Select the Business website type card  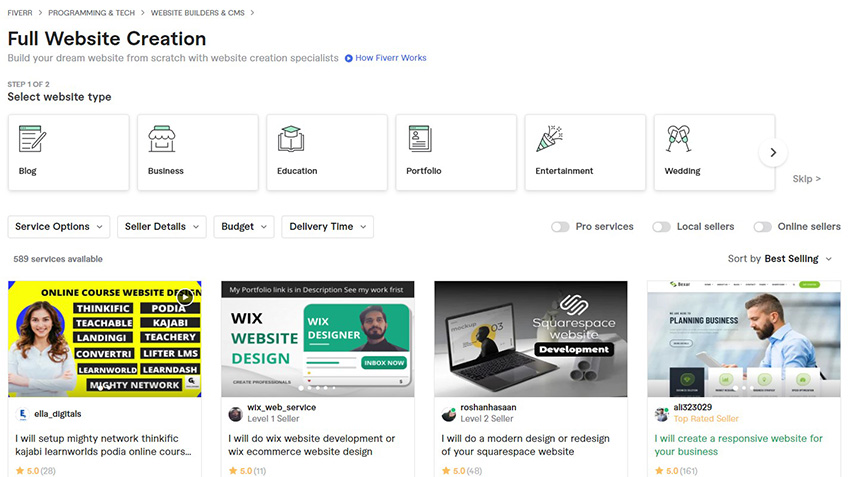tap(198, 152)
